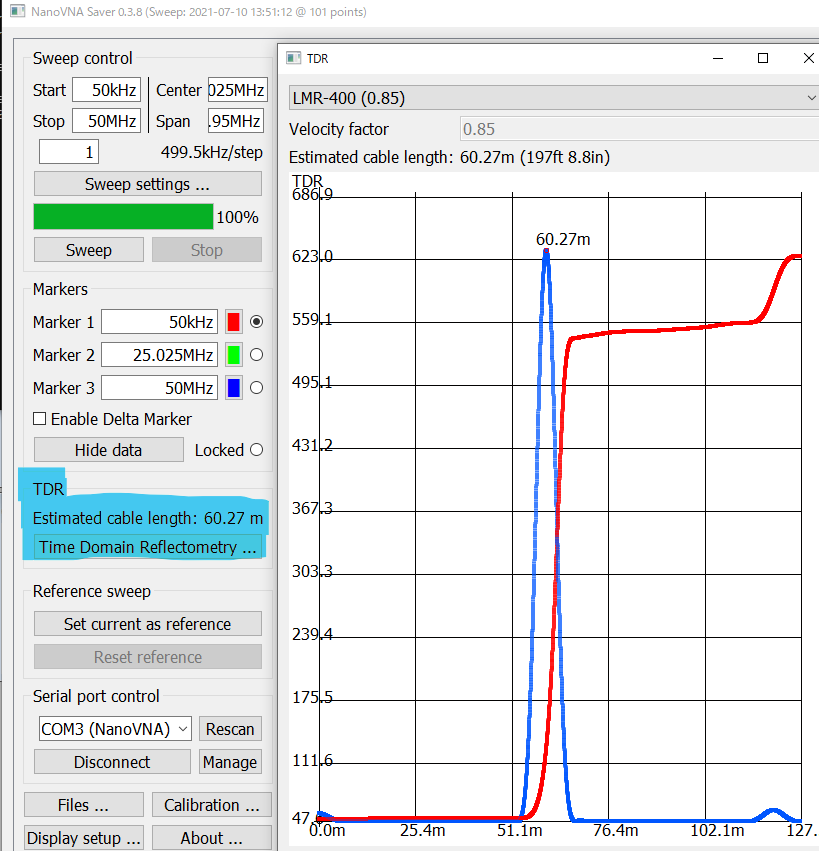
Task: Click the Start frequency field
Action: tap(107, 90)
